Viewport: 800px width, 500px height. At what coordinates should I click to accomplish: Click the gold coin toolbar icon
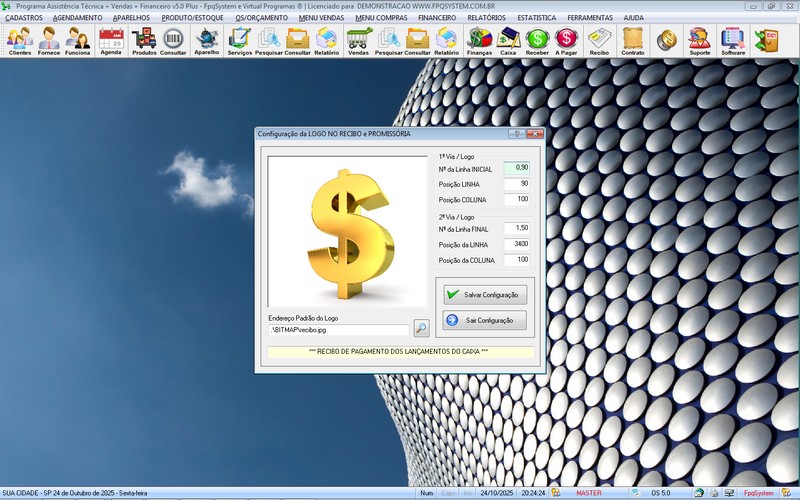[x=666, y=40]
